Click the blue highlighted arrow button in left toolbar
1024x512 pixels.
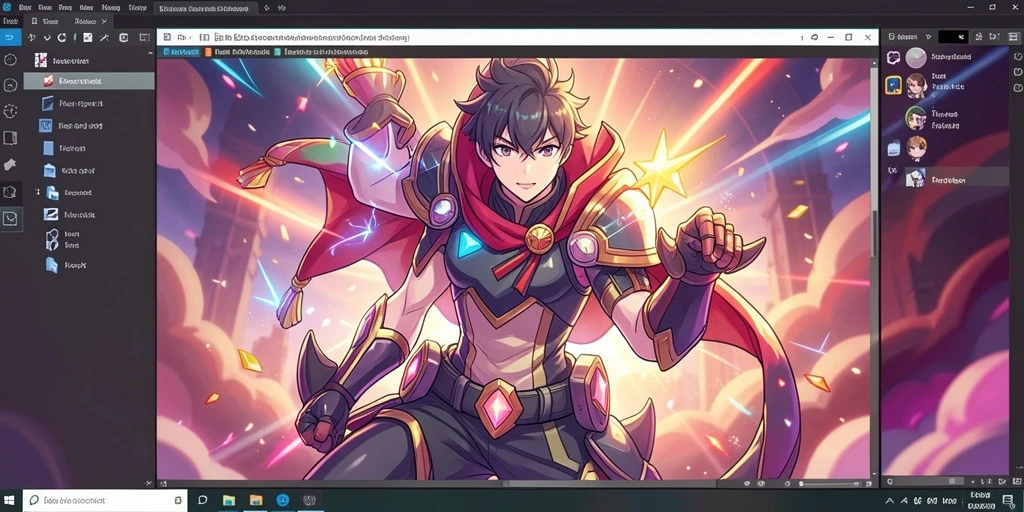pyautogui.click(x=10, y=37)
